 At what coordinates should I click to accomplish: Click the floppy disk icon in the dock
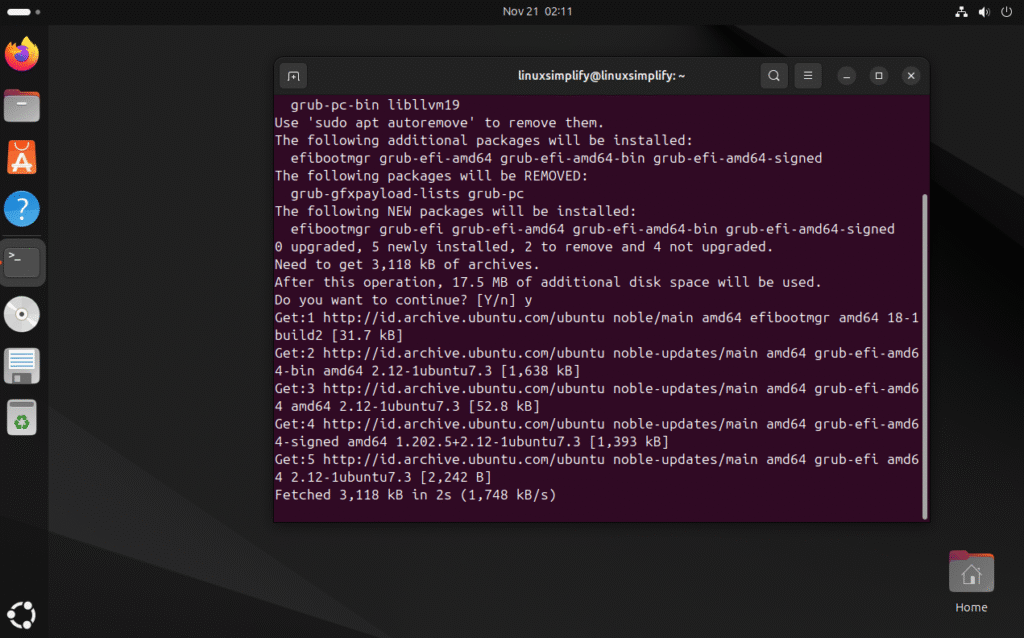22,366
